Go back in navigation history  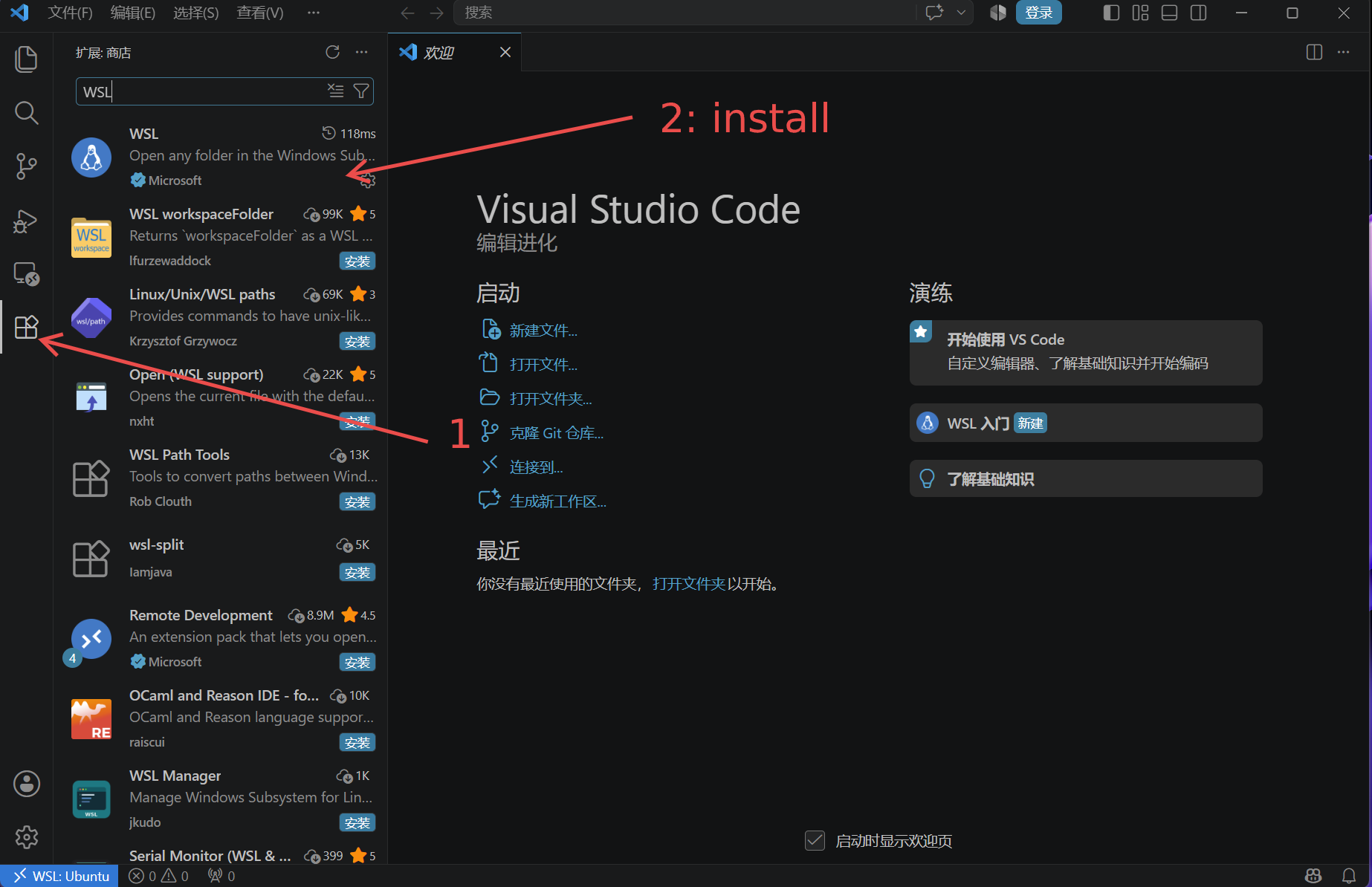coord(407,13)
